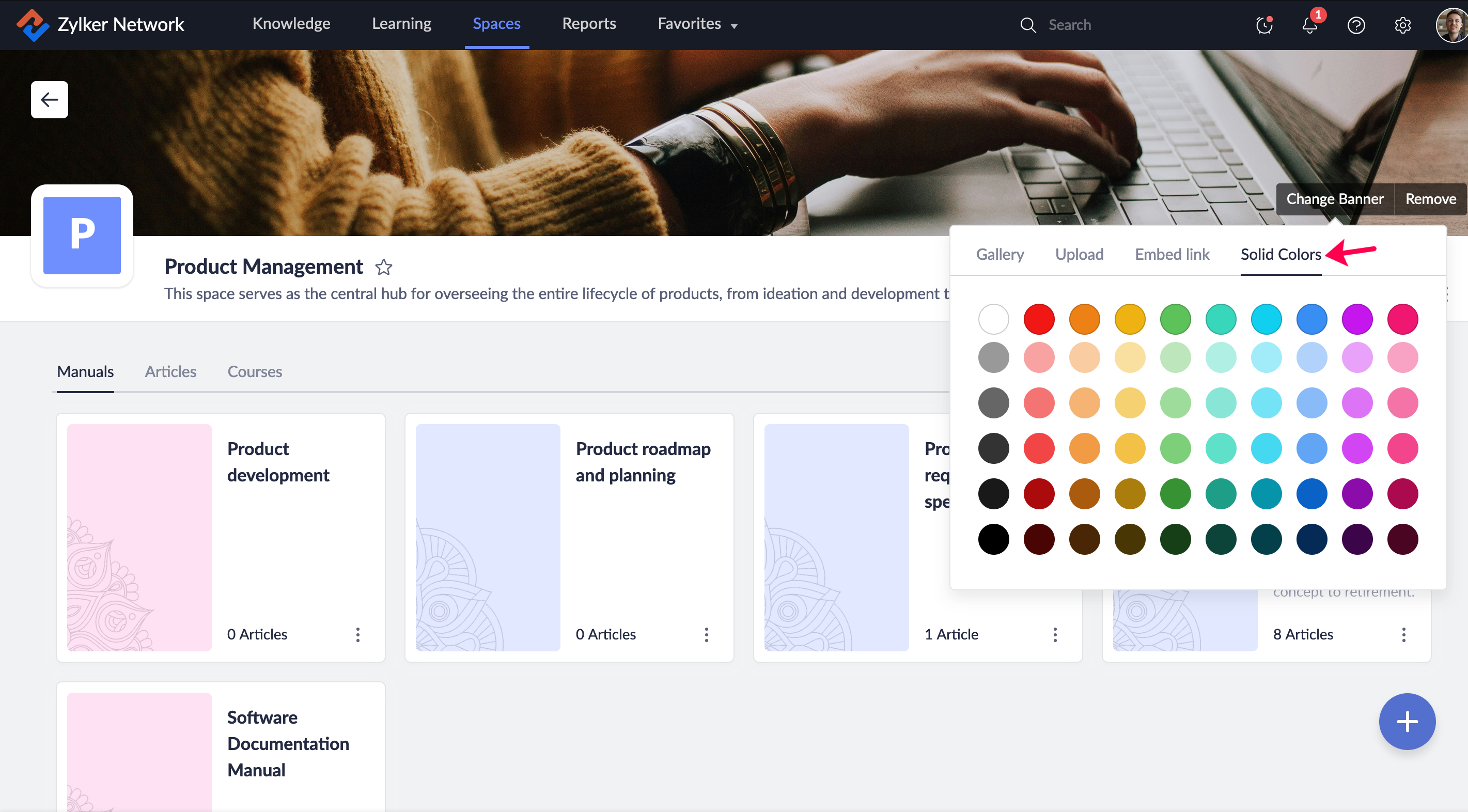Open more options for Product development manual
This screenshot has width=1468, height=812.
point(358,634)
